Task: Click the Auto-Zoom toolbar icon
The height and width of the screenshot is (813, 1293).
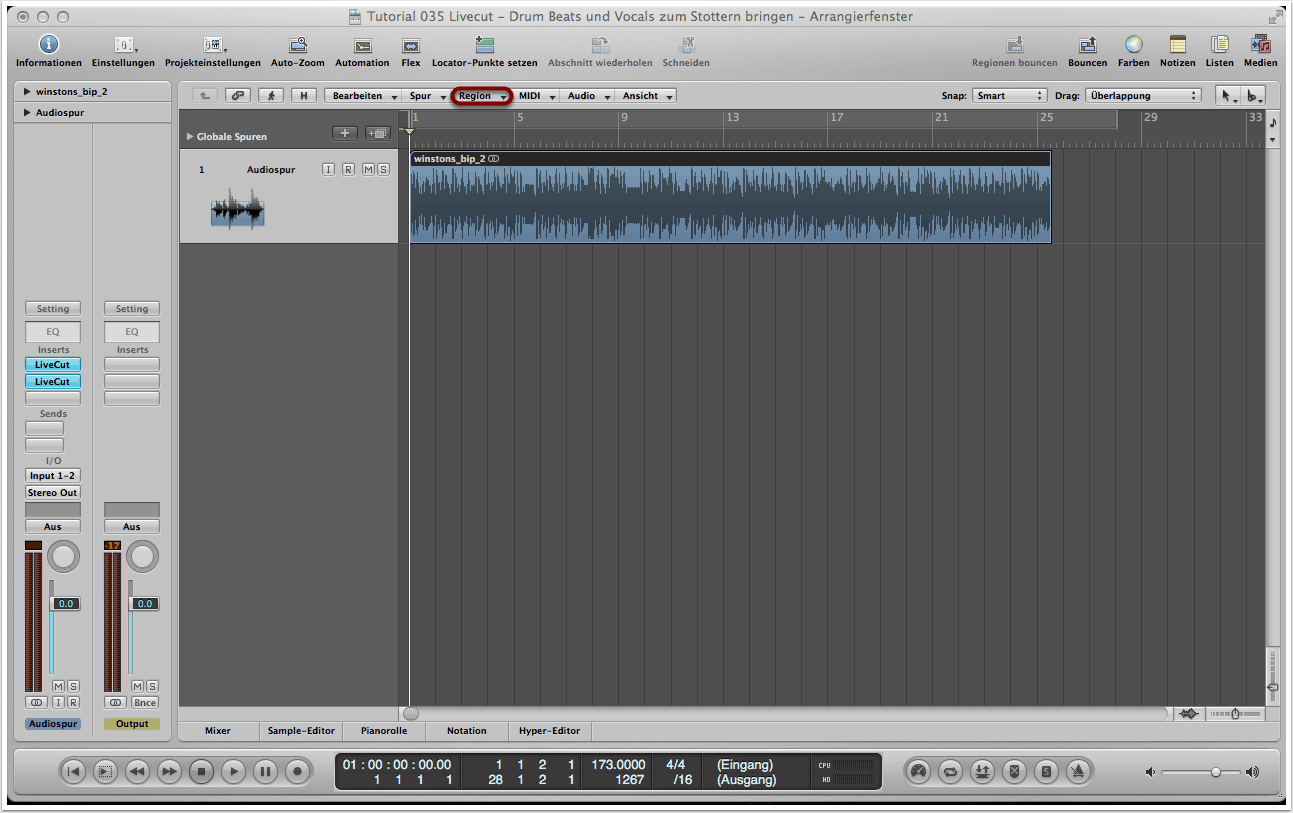Action: point(298,45)
